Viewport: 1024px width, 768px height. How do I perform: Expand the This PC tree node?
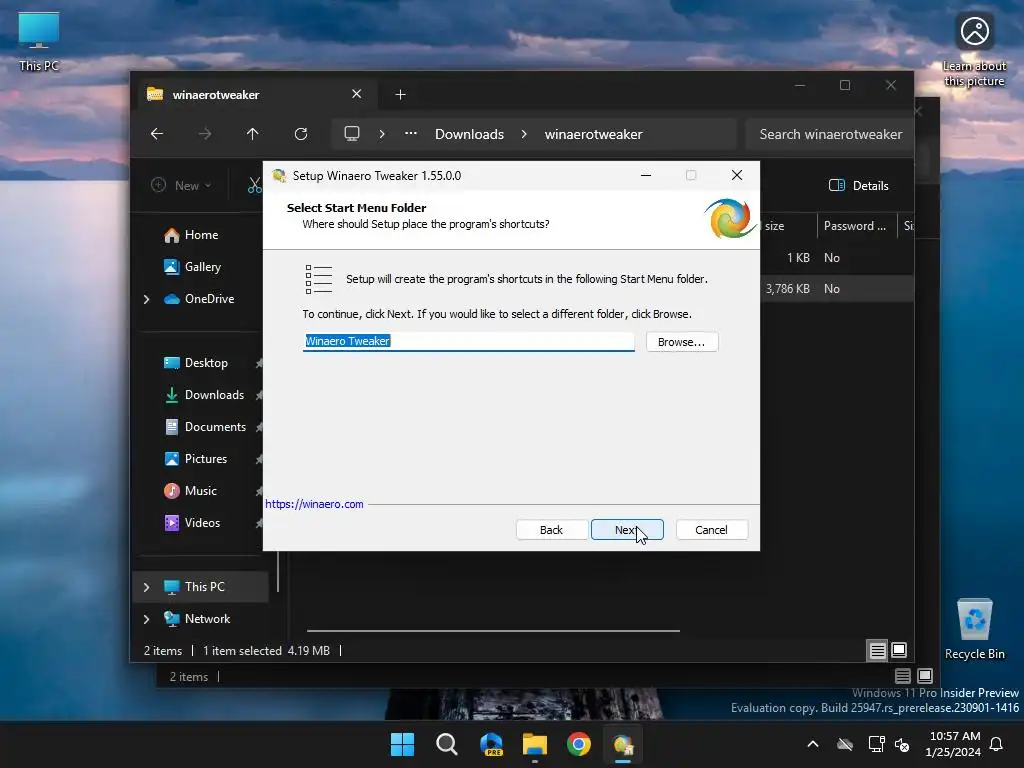click(146, 587)
